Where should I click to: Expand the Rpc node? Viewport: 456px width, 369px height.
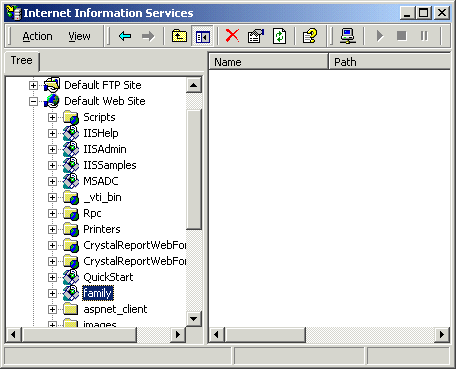click(x=52, y=213)
